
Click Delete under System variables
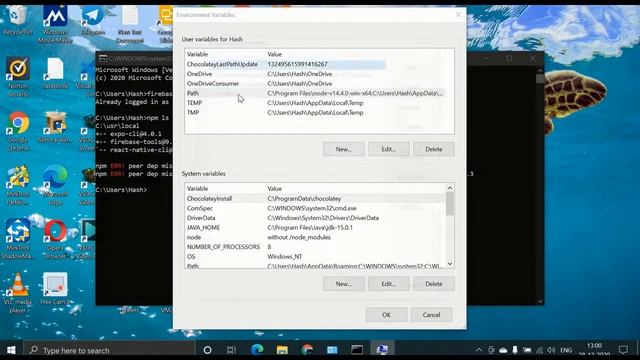coord(433,284)
